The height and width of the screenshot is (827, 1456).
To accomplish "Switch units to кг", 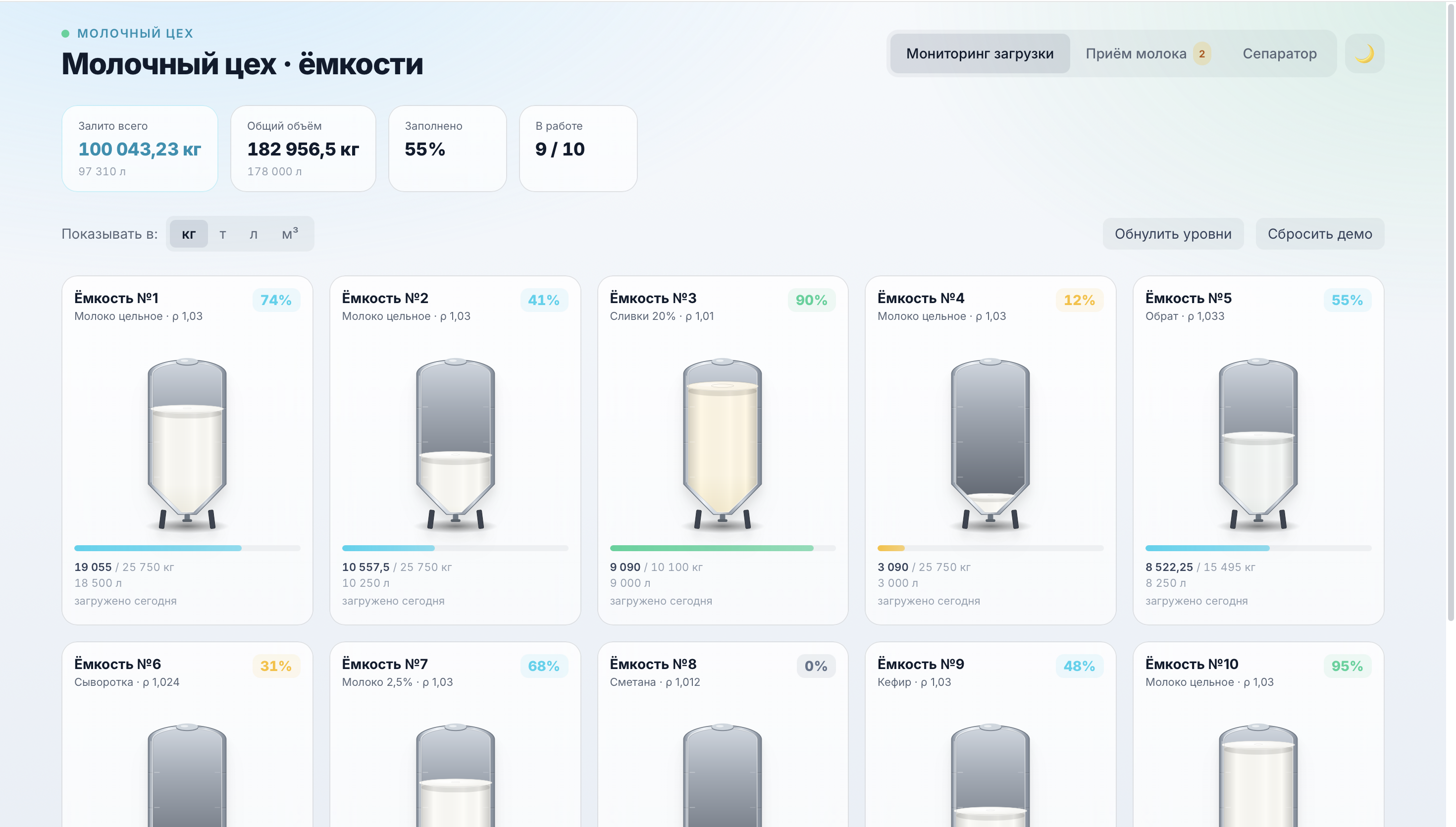I will pos(189,233).
